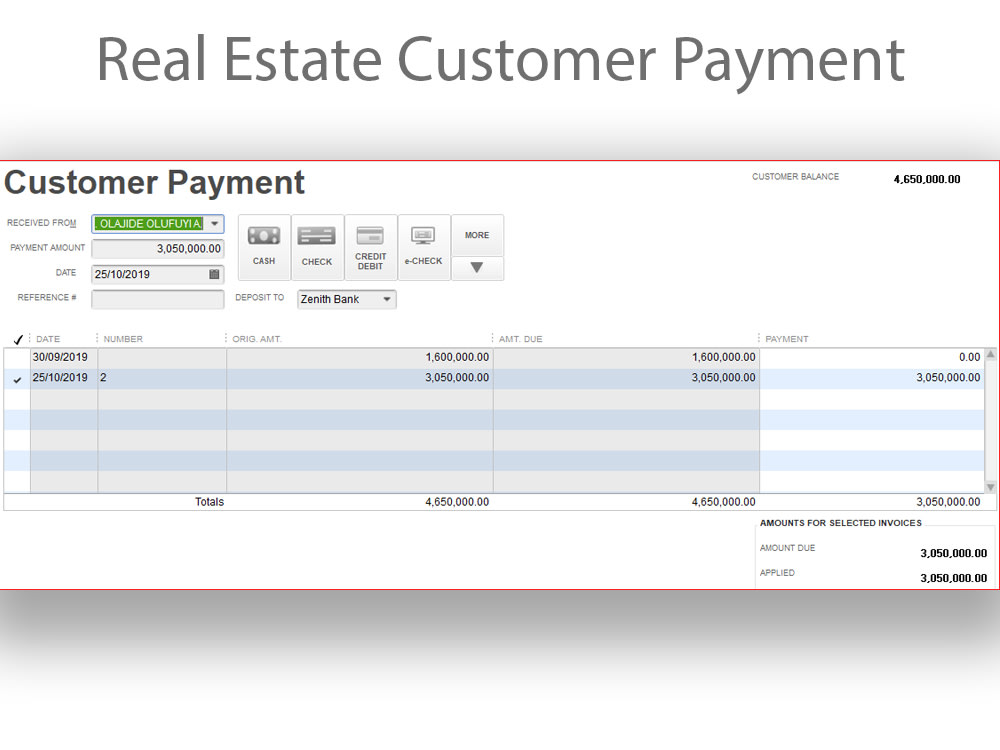
Task: Open the calendar icon next to Date
Action: pyautogui.click(x=214, y=273)
